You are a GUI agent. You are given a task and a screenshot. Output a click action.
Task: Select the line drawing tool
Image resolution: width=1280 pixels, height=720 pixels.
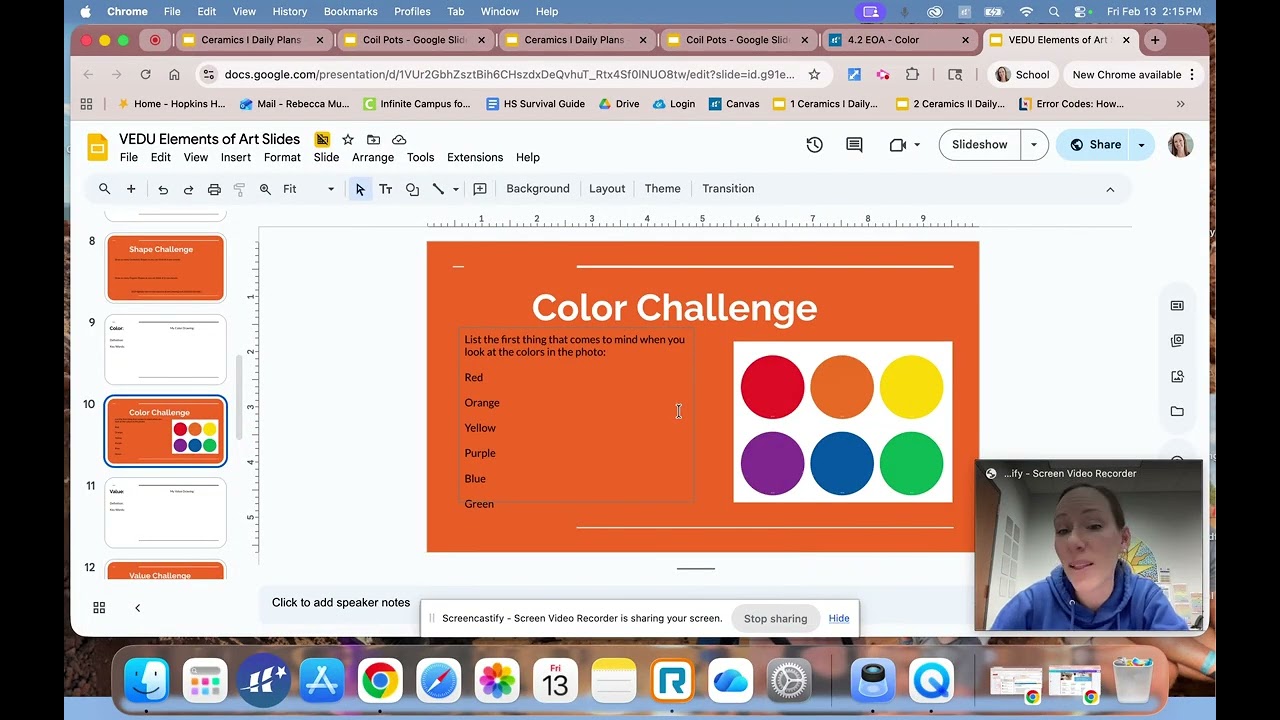tap(438, 189)
